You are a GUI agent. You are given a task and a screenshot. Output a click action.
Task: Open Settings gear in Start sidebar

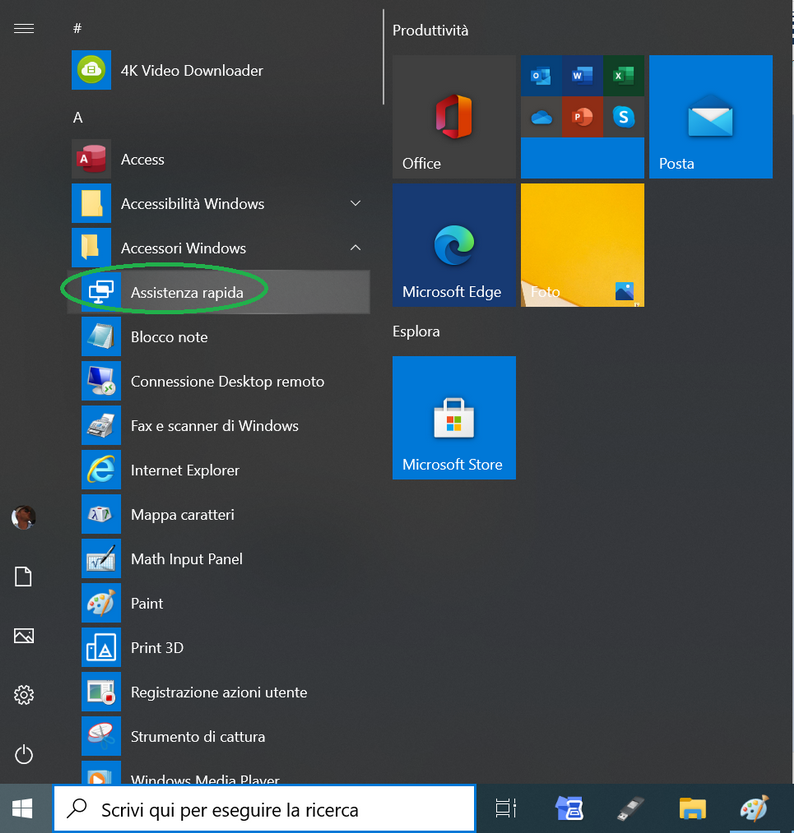23,695
